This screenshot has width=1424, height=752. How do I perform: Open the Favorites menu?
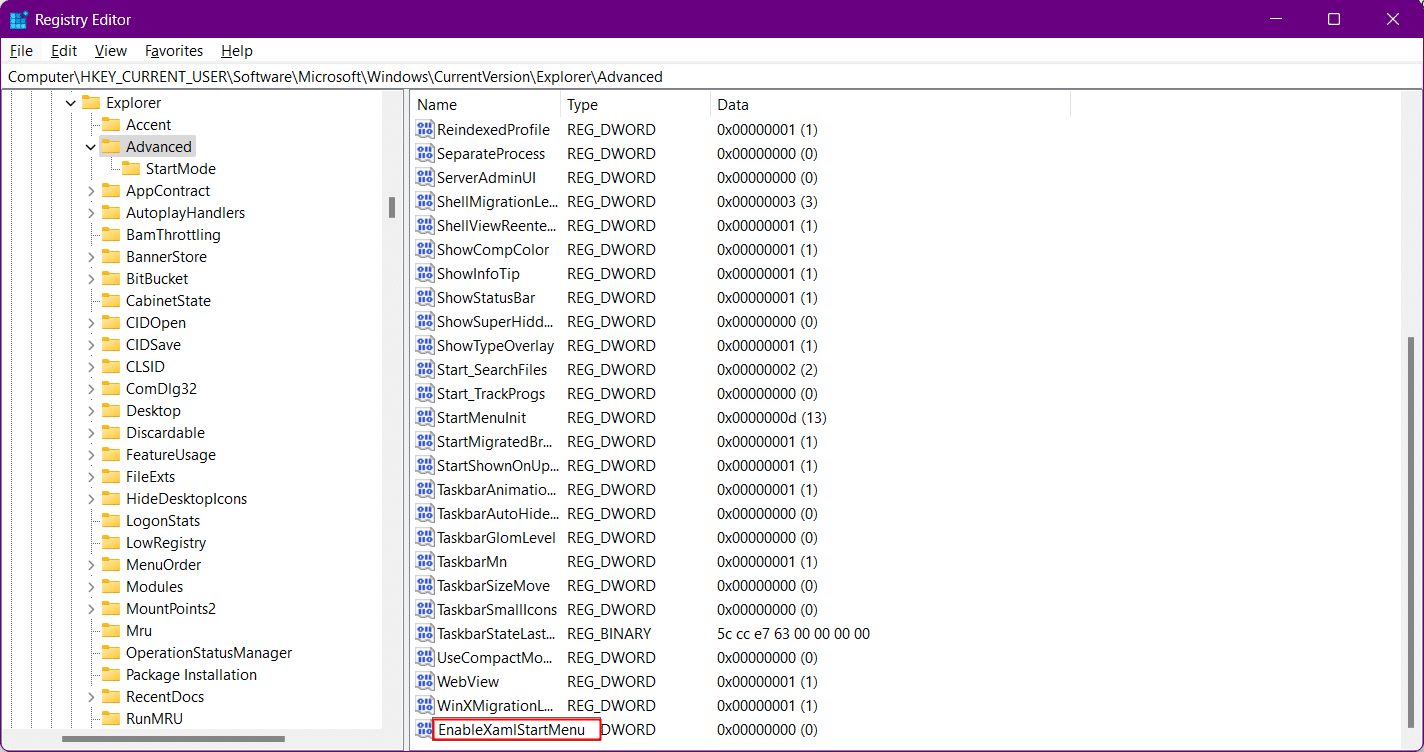coord(174,51)
